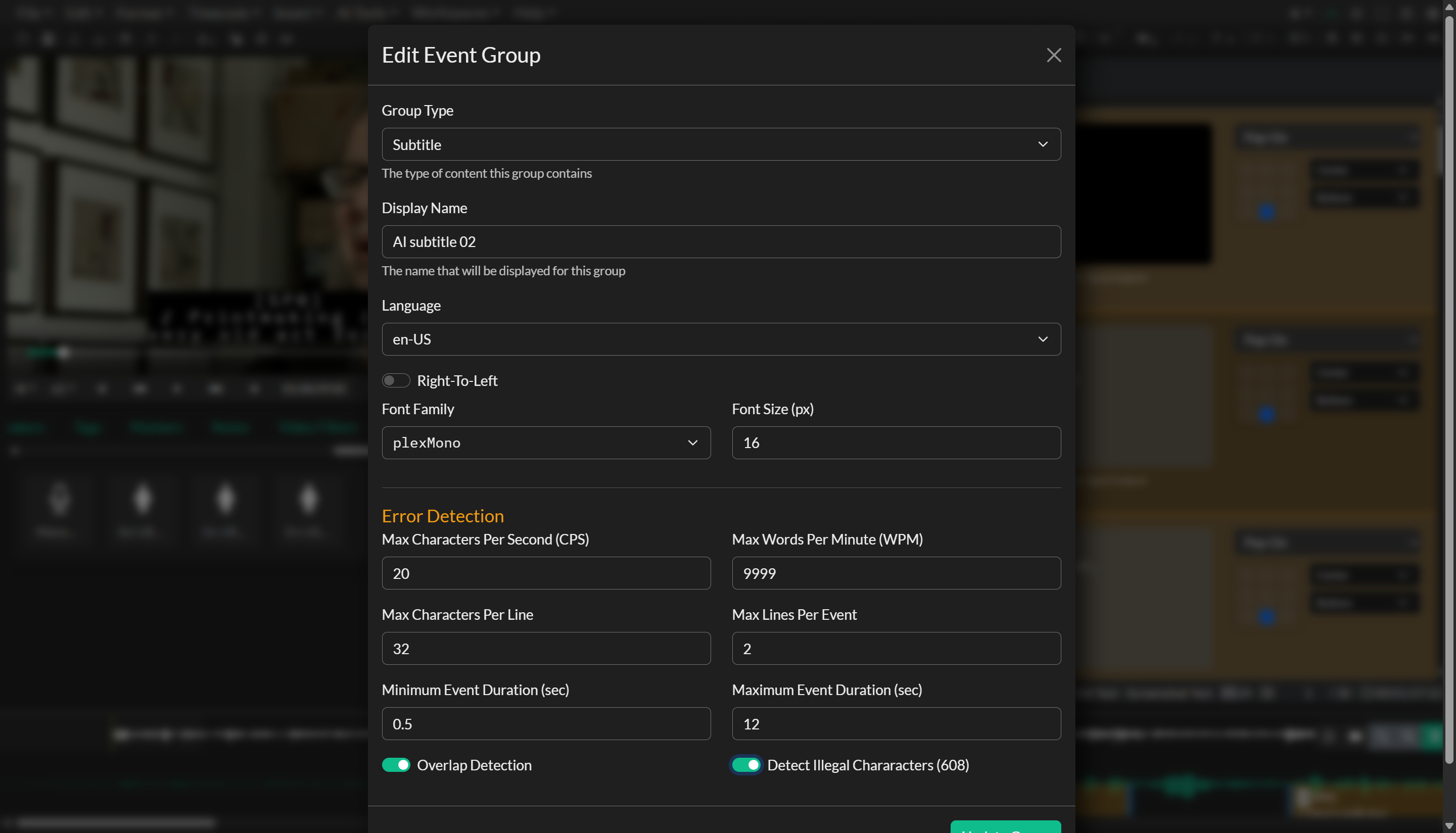Close the Edit Event Group dialog
The height and width of the screenshot is (833, 1456).
tap(1054, 55)
